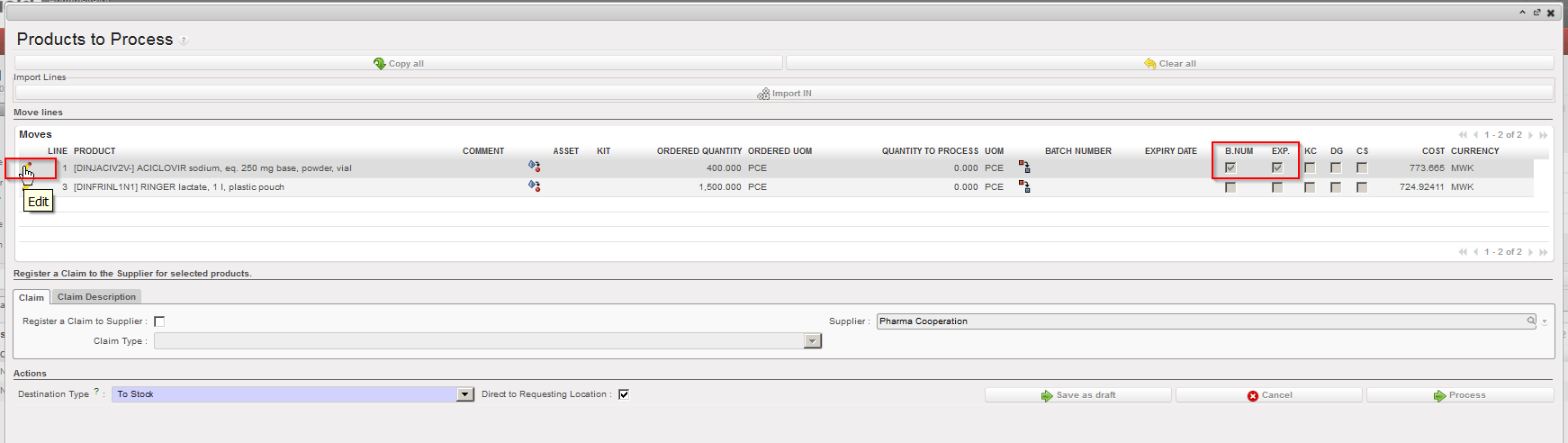Select the Claim tab

coord(32,297)
